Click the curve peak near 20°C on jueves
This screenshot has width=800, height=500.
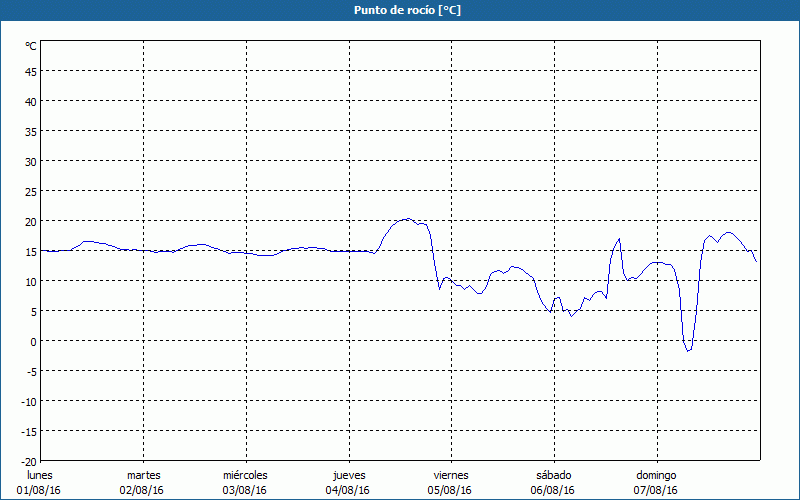tap(407, 219)
